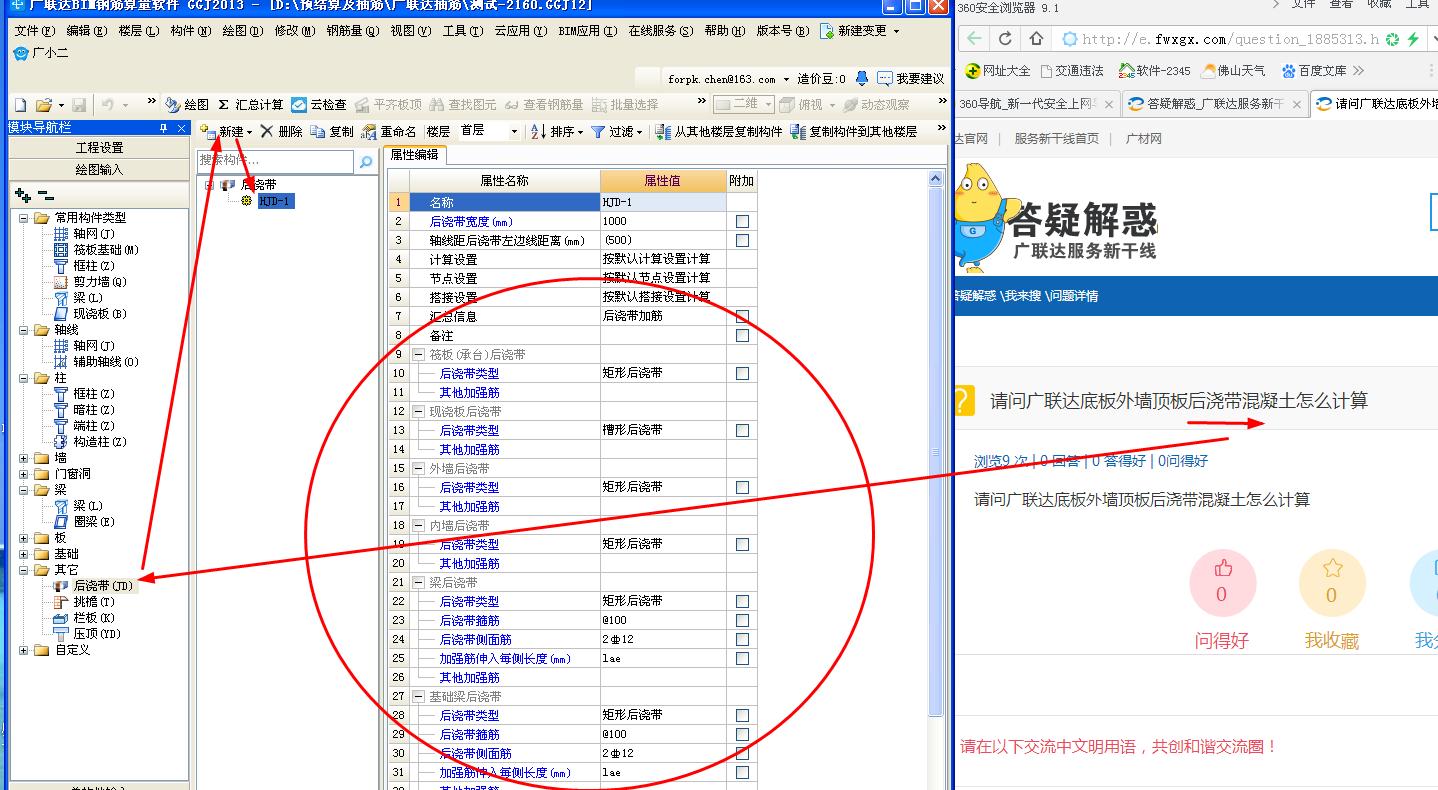
Task: Click 我要建议 feedback icon
Action: [x=910, y=78]
